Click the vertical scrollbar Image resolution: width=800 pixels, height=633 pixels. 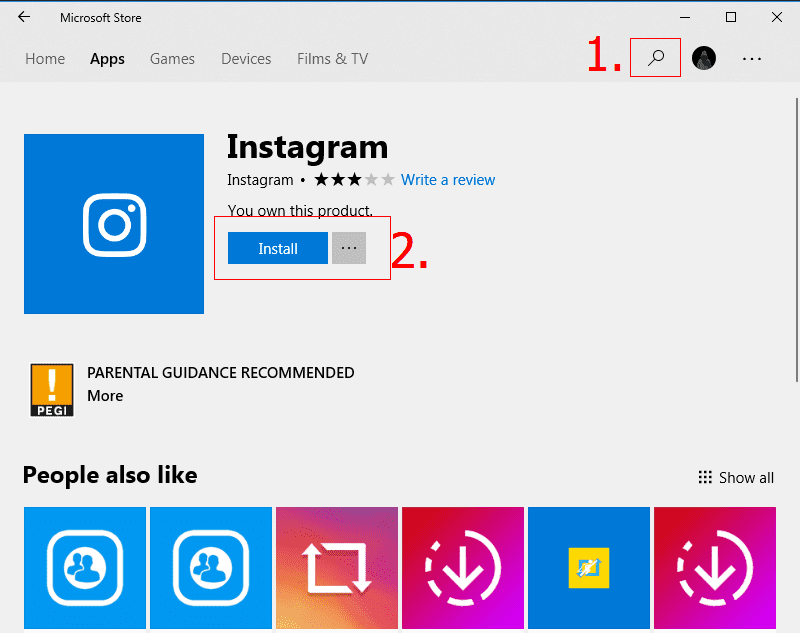(x=796, y=240)
